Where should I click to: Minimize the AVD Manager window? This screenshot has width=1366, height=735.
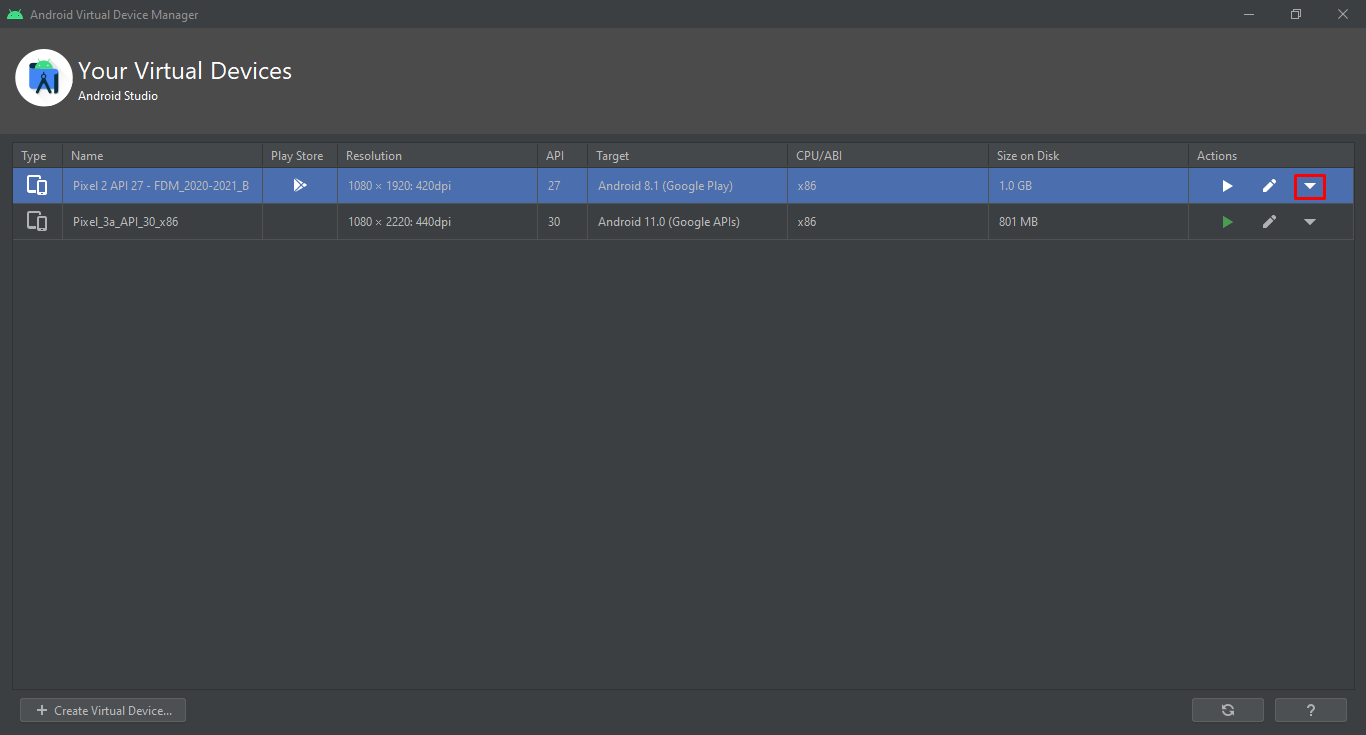pyautogui.click(x=1249, y=14)
